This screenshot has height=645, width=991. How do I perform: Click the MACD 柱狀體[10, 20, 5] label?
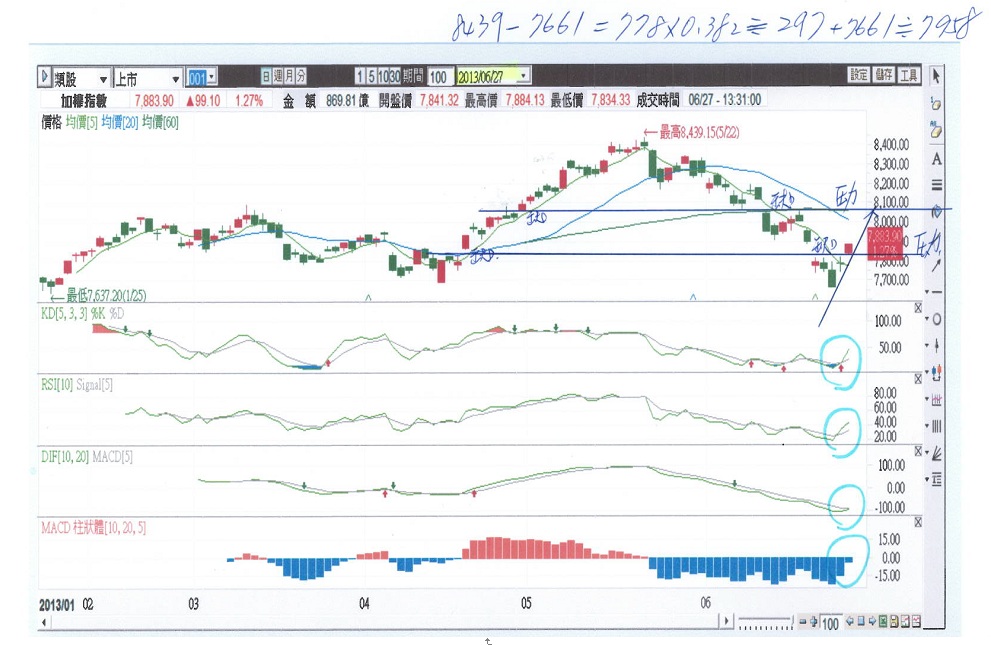coord(94,527)
